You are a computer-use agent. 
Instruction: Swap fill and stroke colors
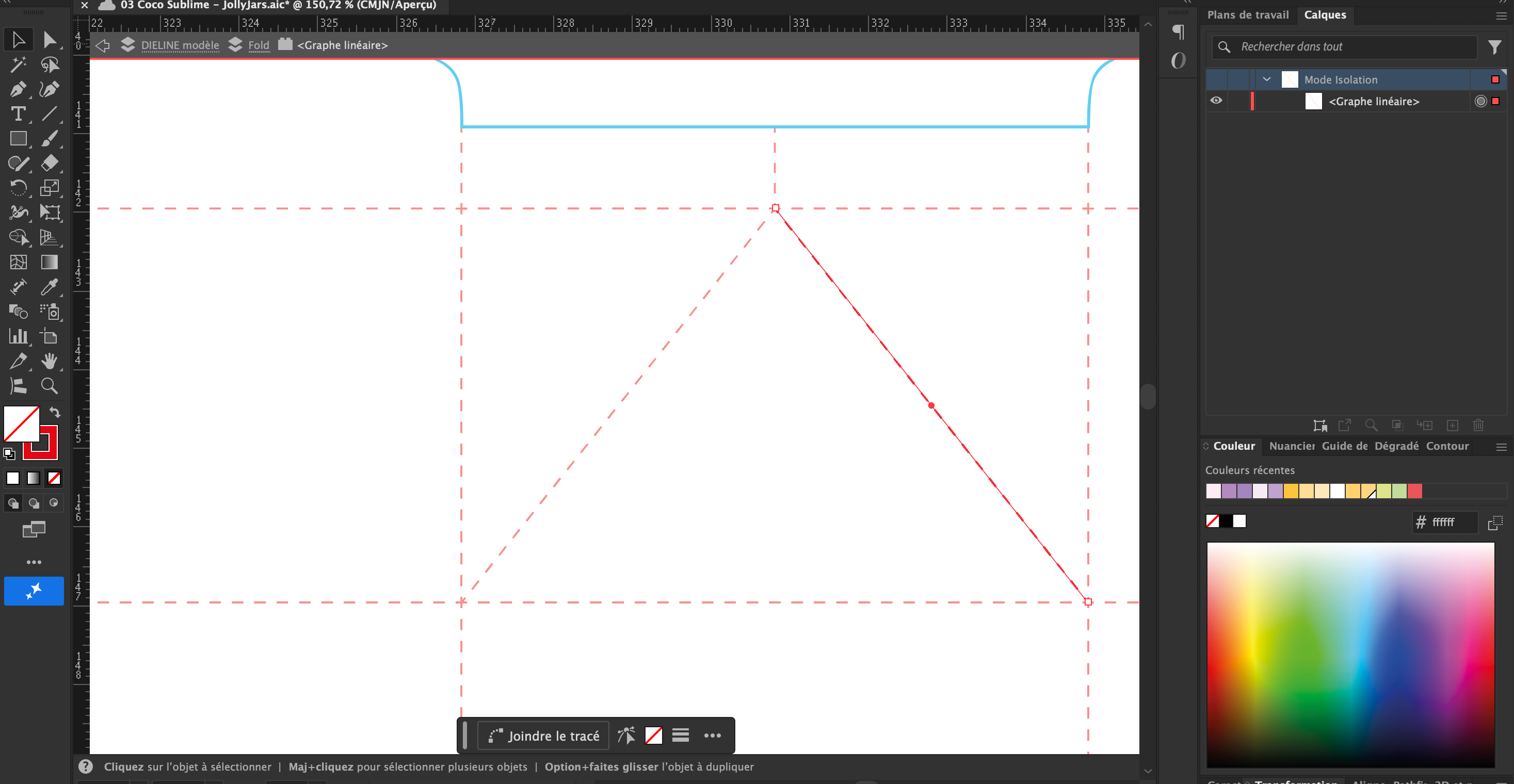click(x=55, y=412)
